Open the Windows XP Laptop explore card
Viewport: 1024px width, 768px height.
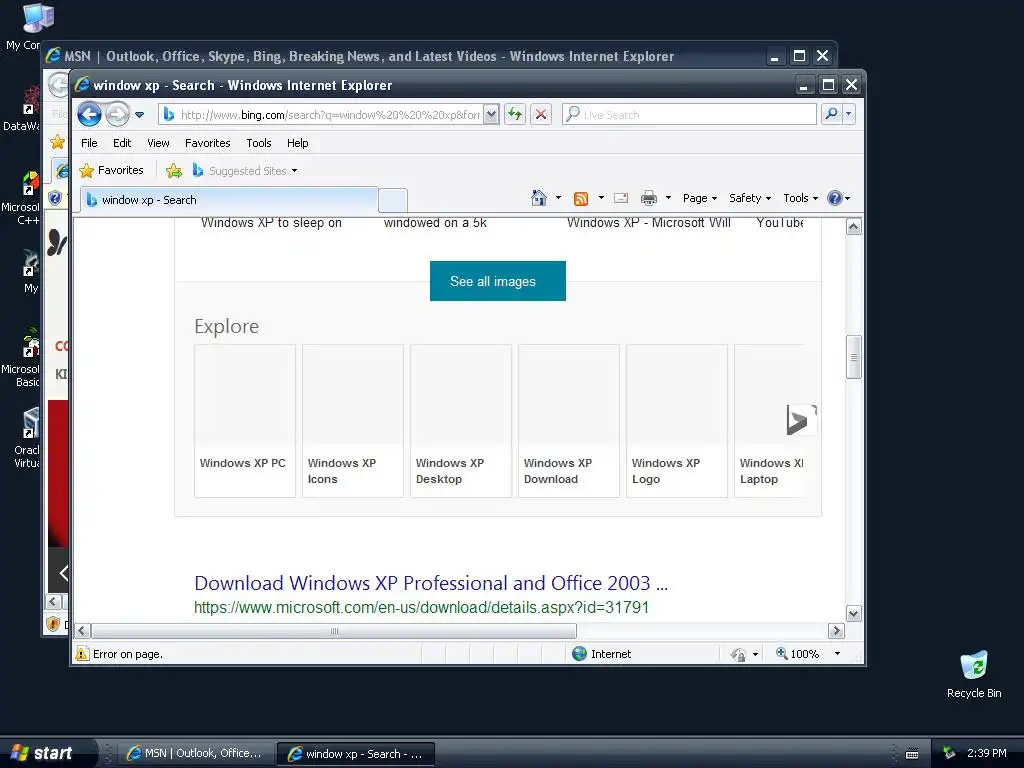click(x=769, y=421)
